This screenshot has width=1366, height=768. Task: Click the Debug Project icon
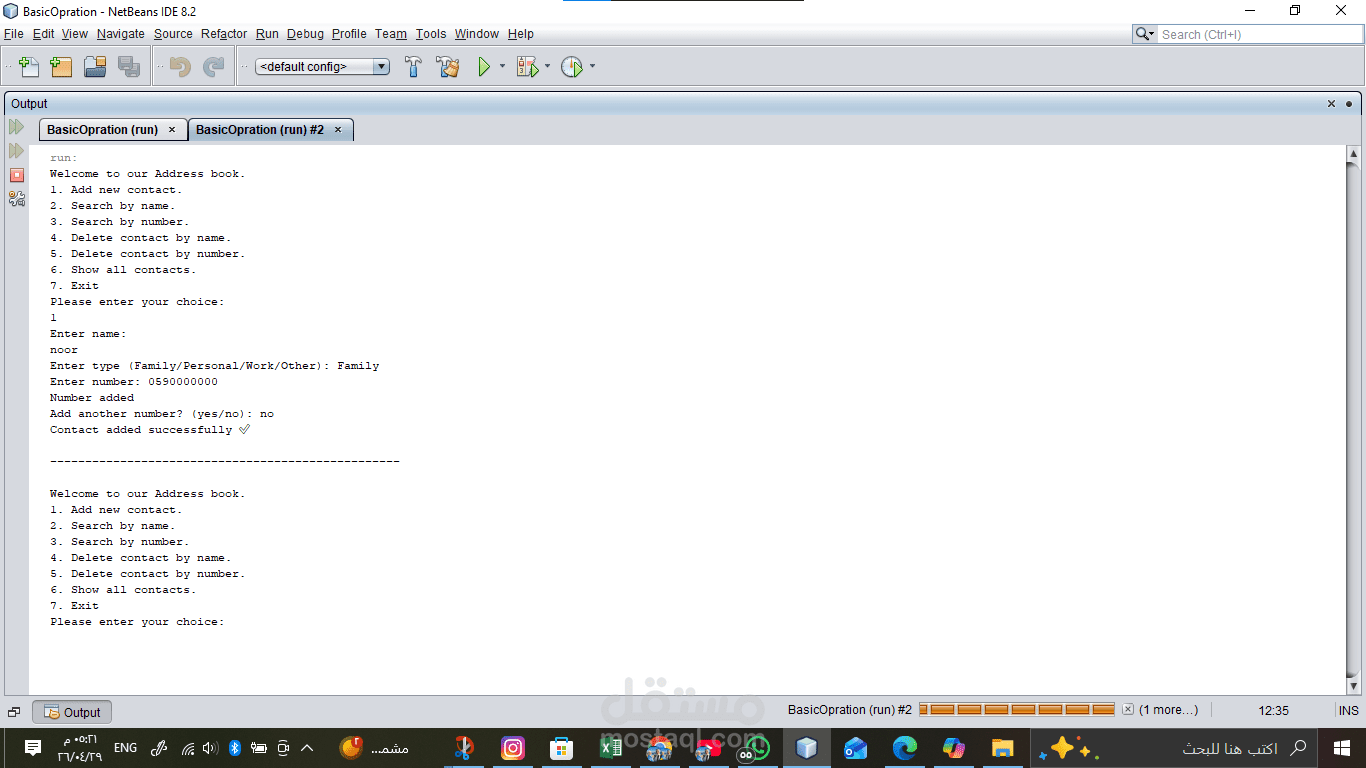point(527,67)
